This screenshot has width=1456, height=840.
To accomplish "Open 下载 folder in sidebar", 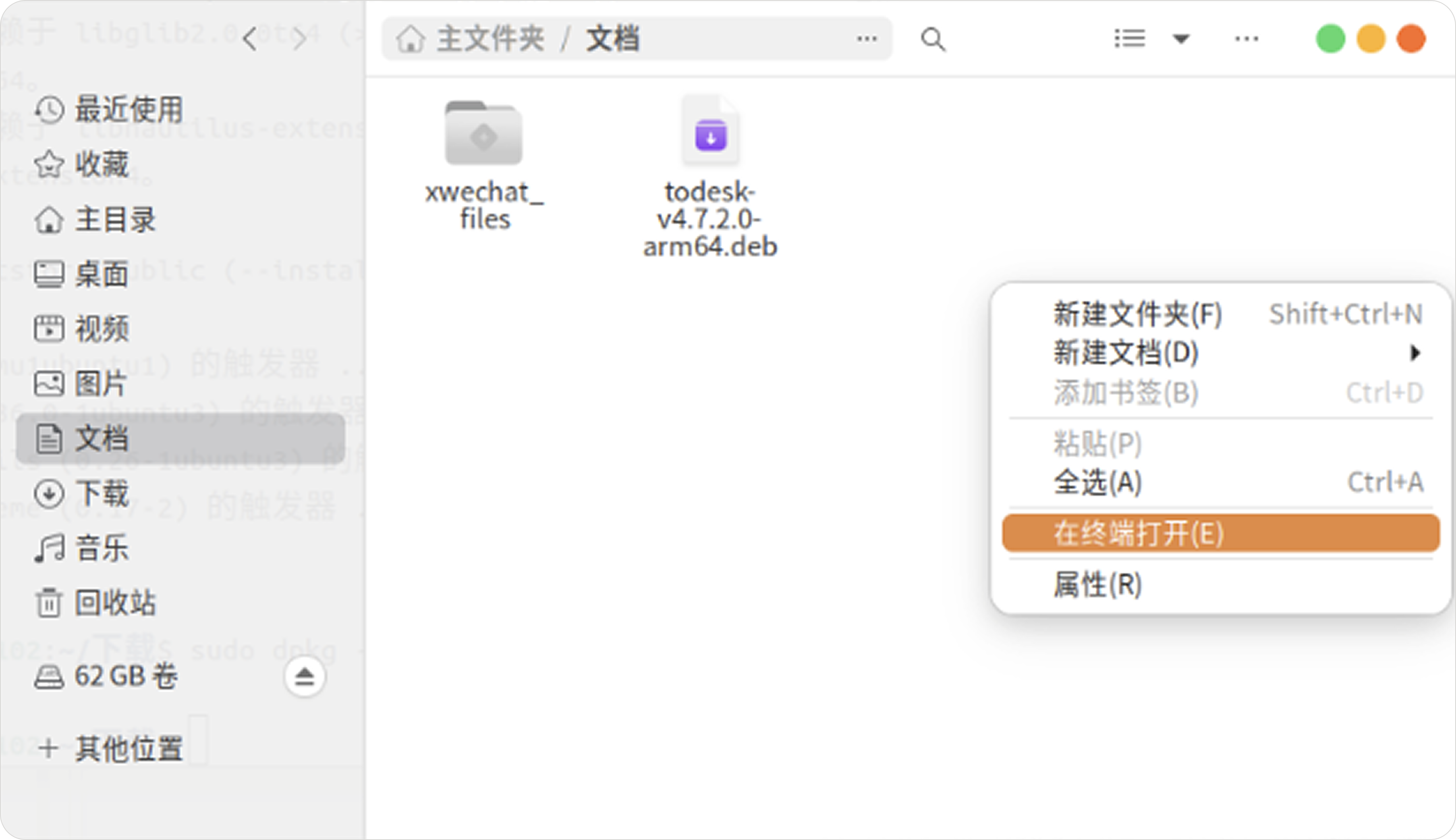I will click(x=181, y=493).
